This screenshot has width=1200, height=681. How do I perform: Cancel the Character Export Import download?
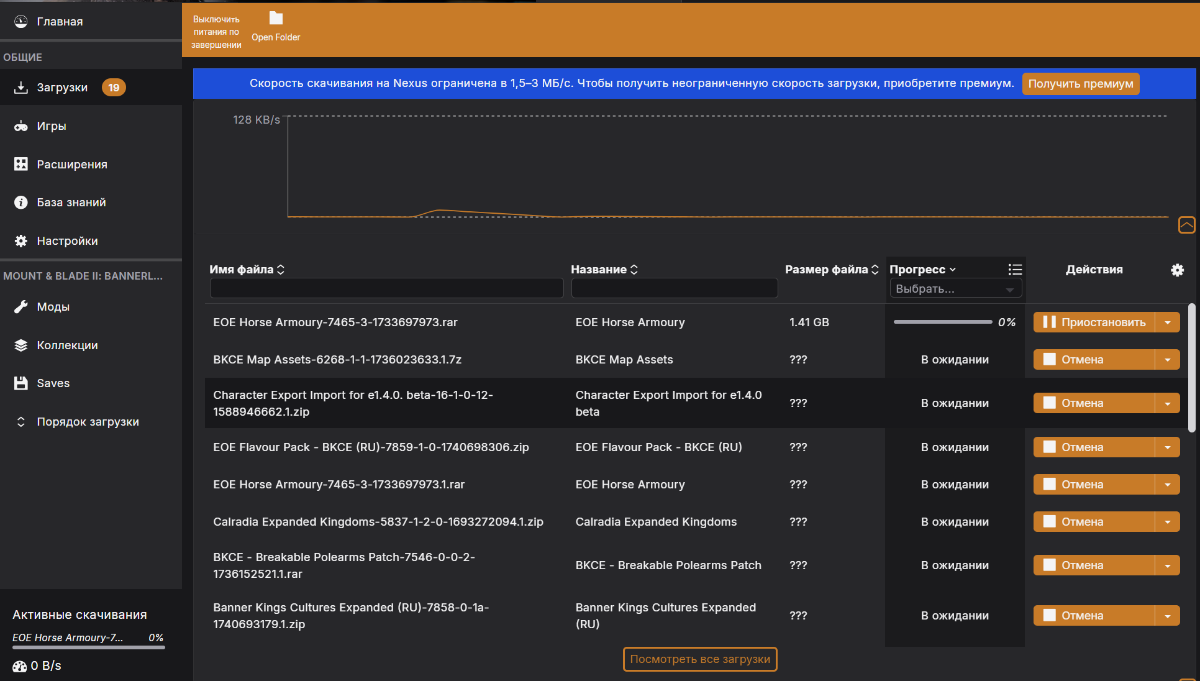point(1094,403)
